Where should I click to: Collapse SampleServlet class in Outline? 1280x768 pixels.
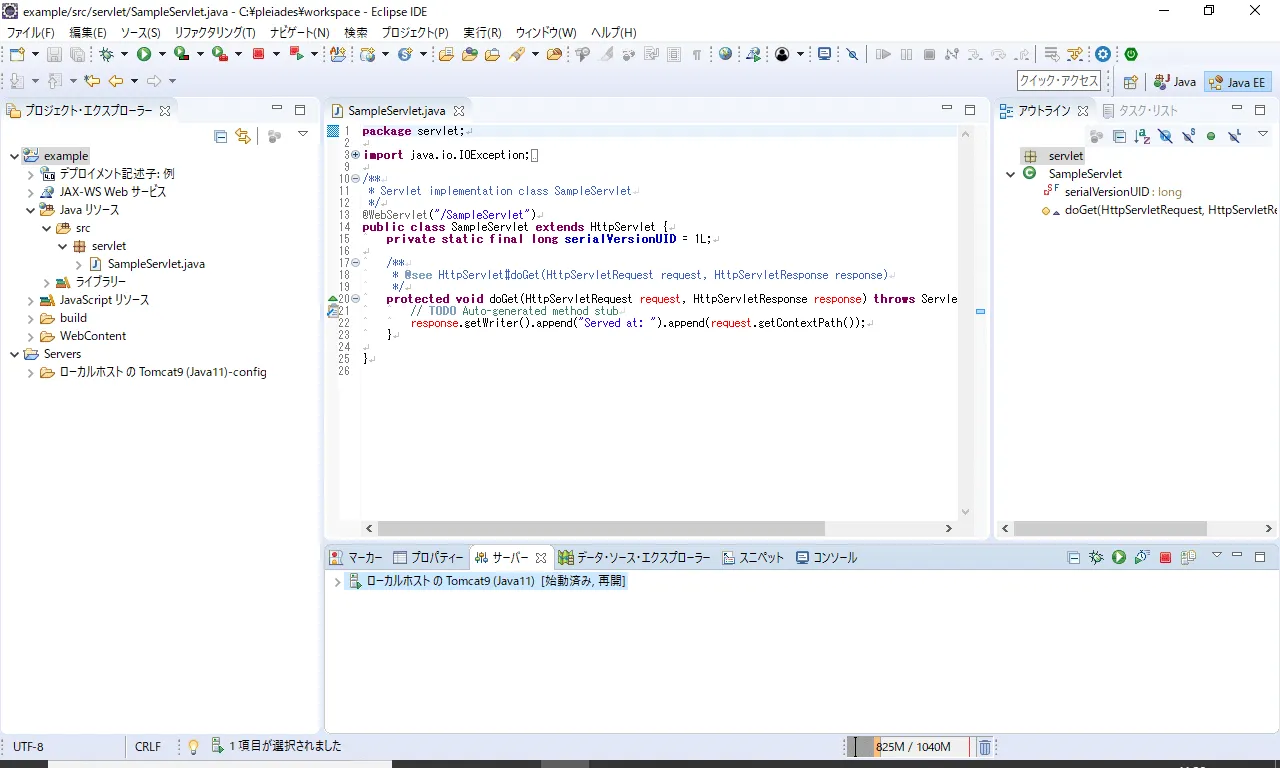[x=1011, y=174]
